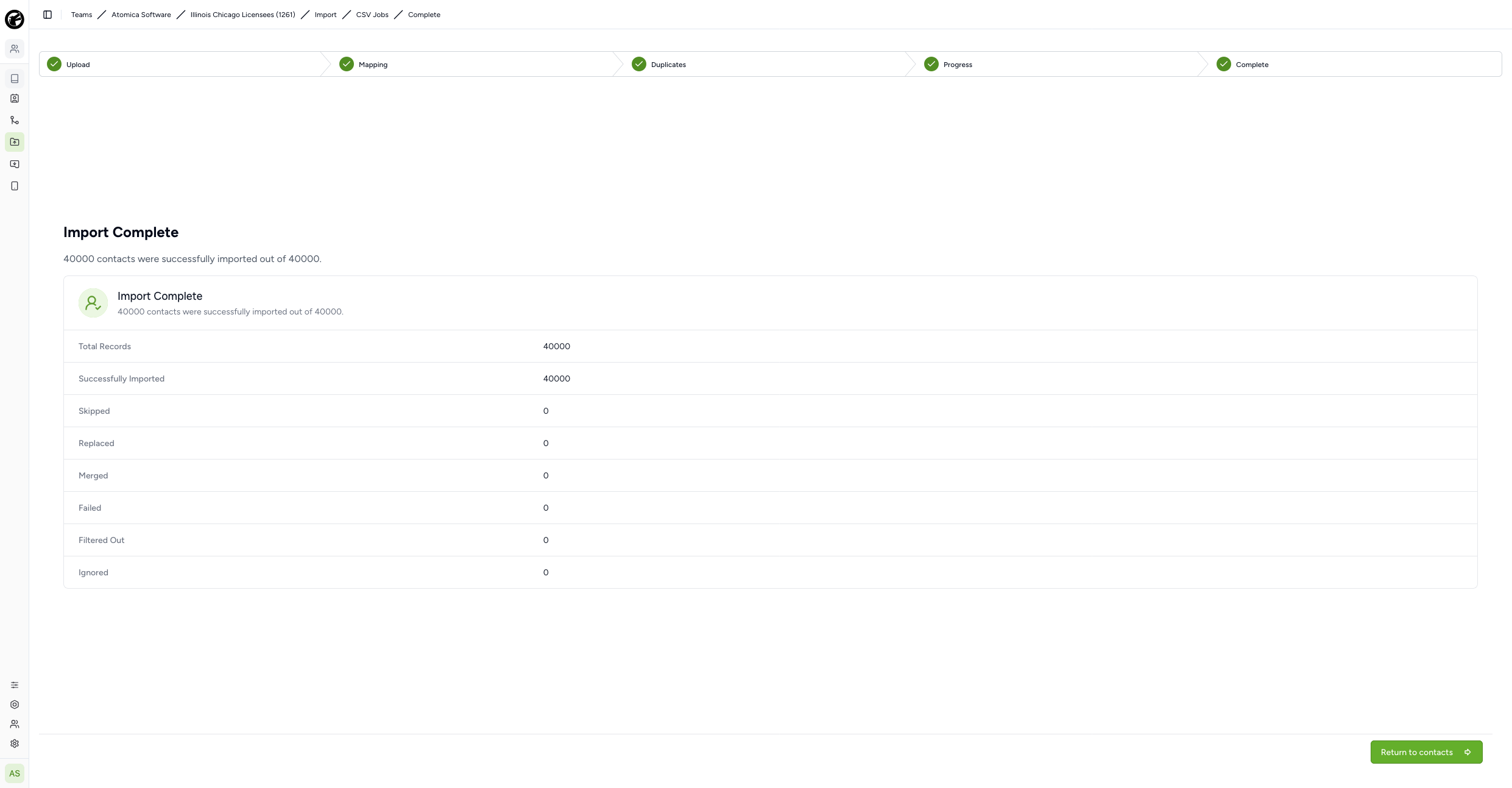
Task: Open the CSV Jobs breadcrumb
Action: [372, 15]
